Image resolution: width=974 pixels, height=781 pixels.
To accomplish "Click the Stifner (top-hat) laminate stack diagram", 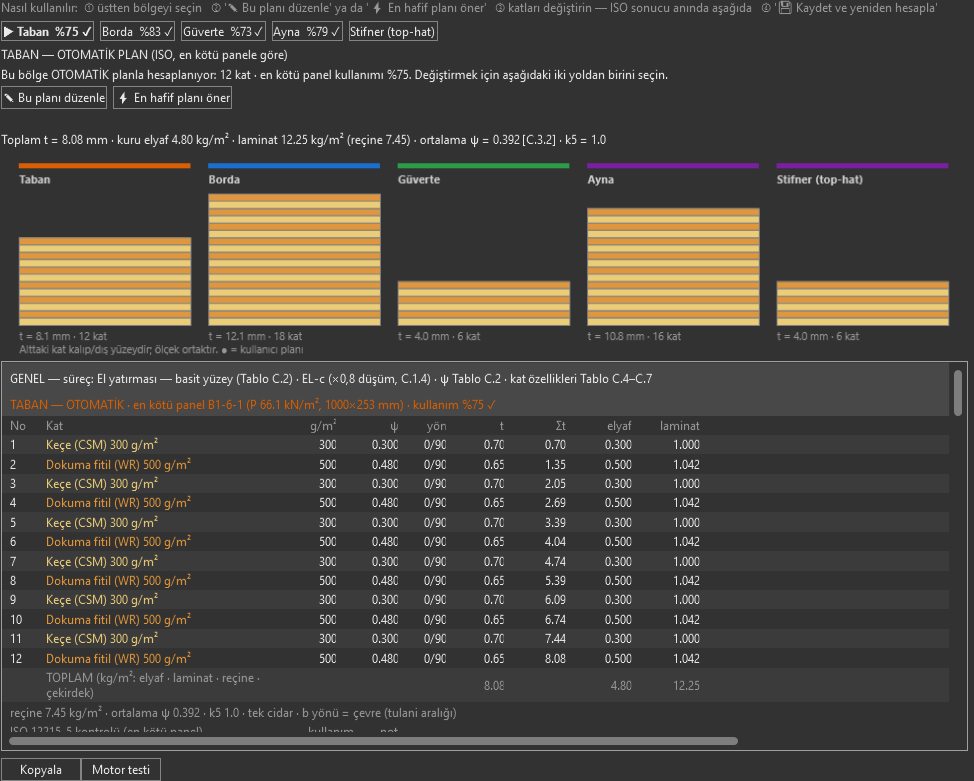I will pos(863,303).
